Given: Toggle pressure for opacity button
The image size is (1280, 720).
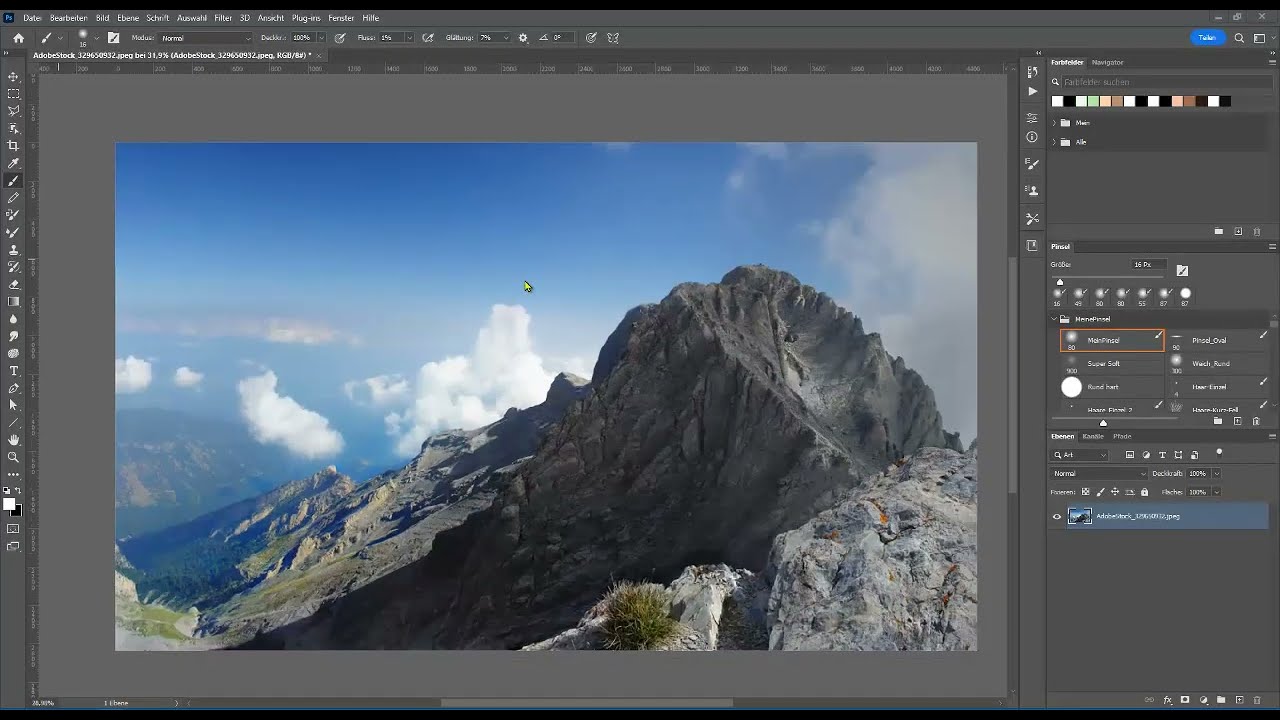Looking at the screenshot, I should pos(340,38).
